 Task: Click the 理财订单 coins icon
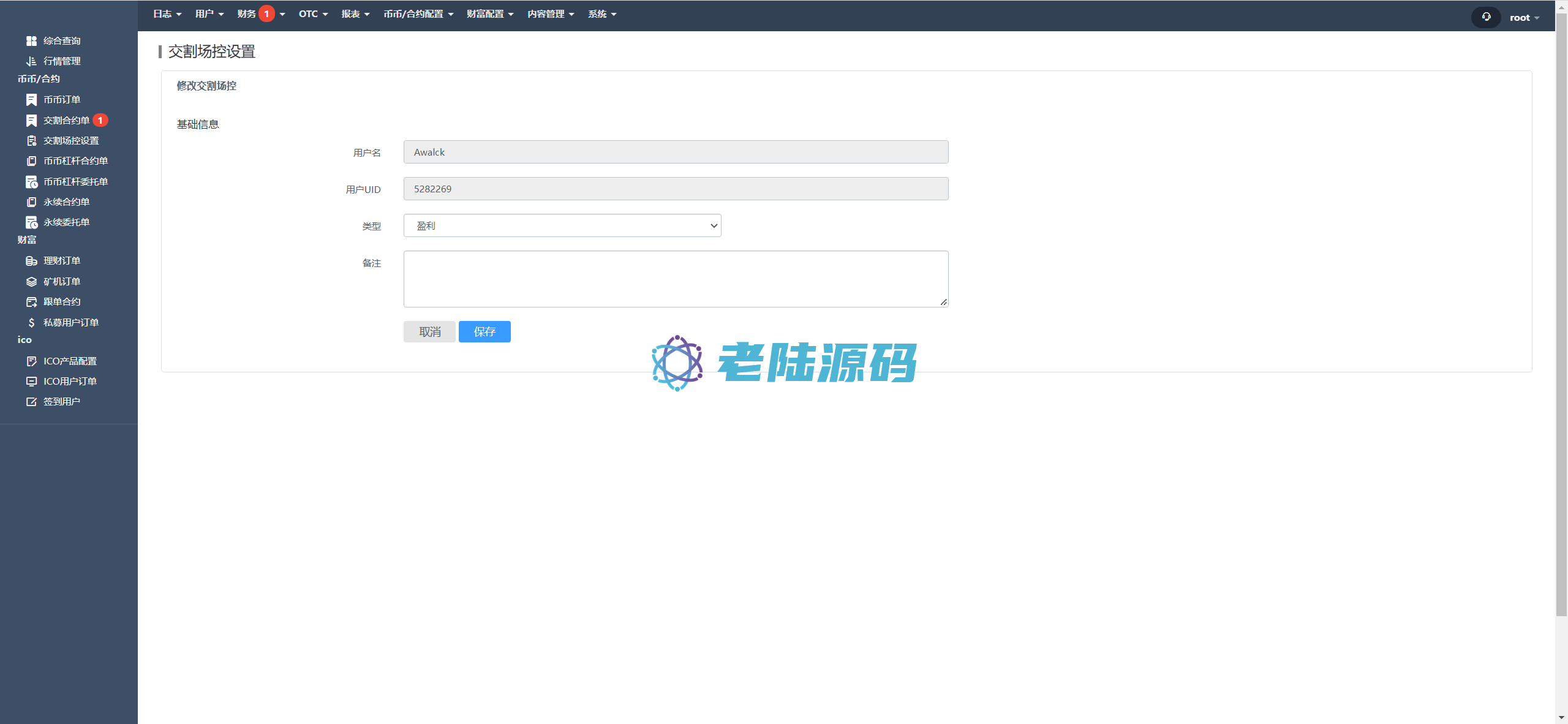pyautogui.click(x=31, y=261)
